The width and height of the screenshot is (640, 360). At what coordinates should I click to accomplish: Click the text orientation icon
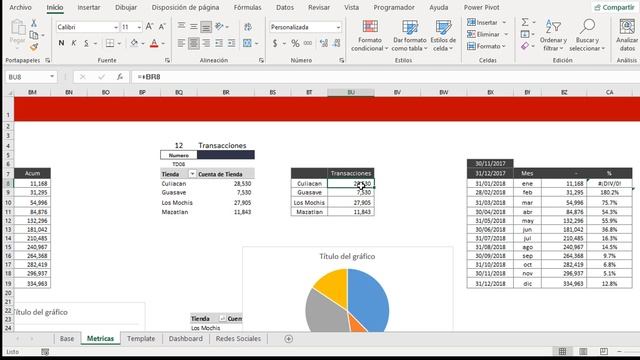click(220, 27)
